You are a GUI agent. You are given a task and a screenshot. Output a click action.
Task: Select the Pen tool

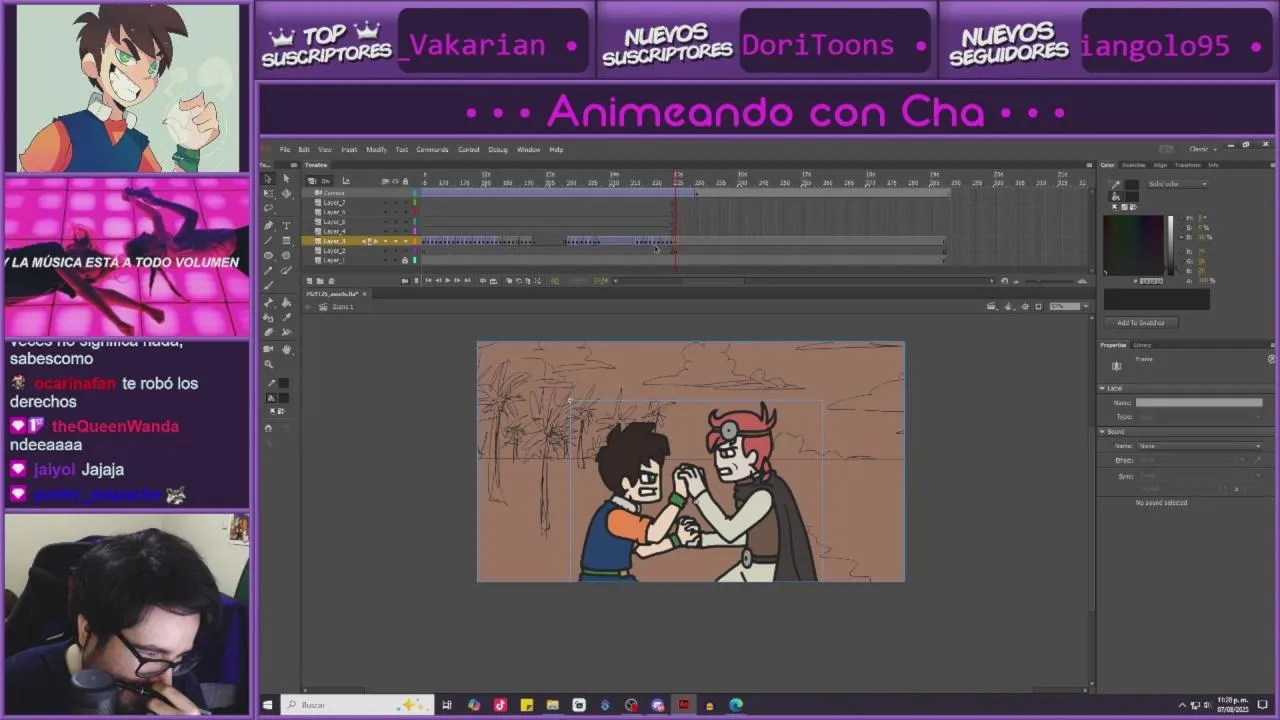point(268,225)
